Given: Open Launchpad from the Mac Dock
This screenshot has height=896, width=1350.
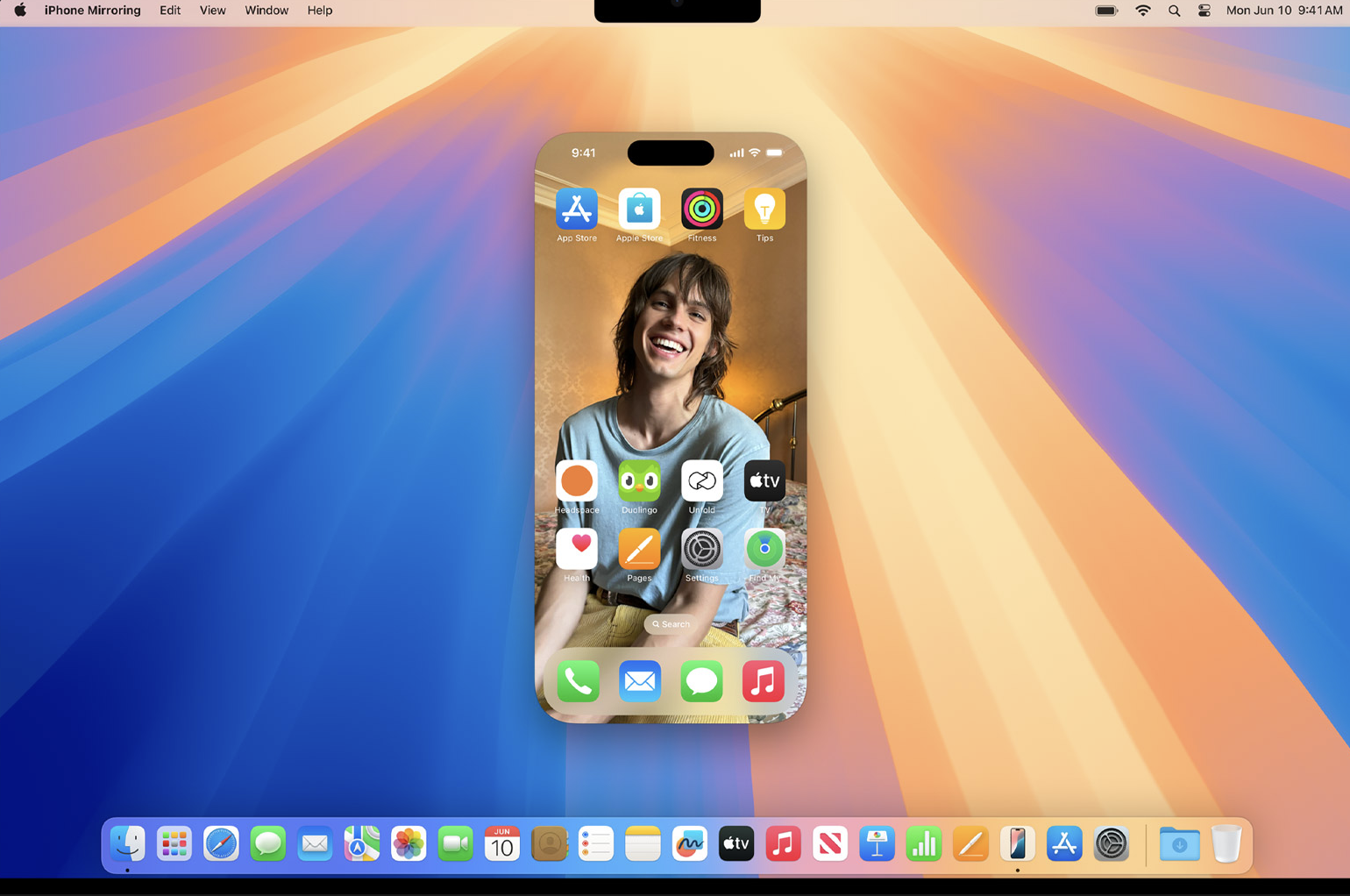Looking at the screenshot, I should (x=174, y=844).
